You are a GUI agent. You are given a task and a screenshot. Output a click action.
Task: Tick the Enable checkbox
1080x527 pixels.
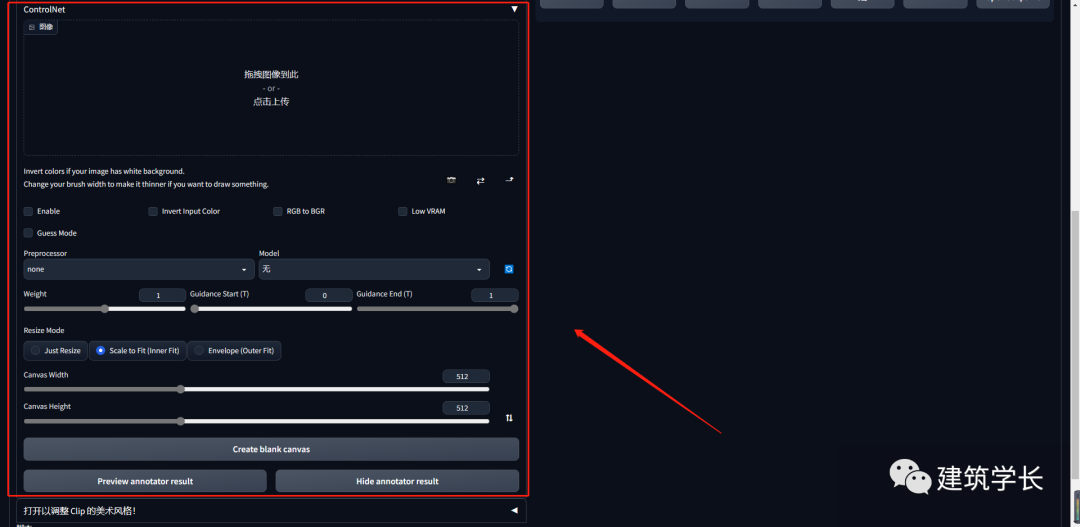(x=28, y=211)
